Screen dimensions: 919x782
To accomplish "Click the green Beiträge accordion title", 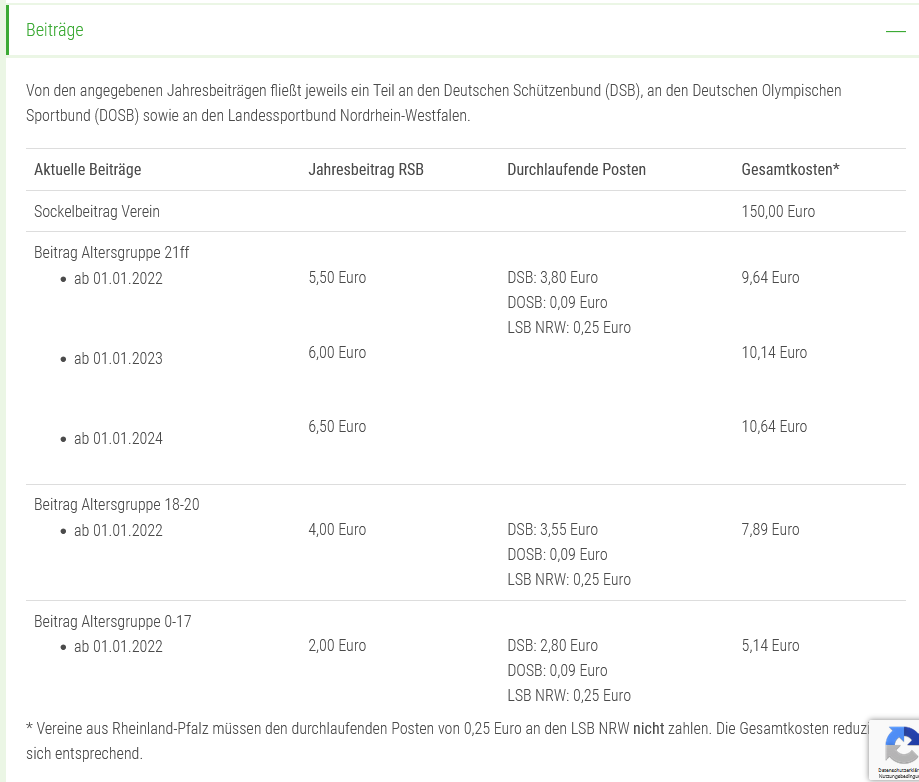I will coord(55,30).
